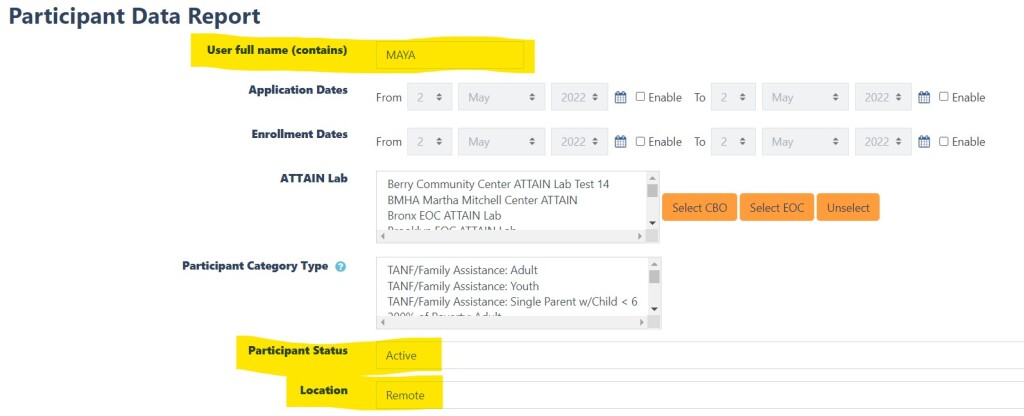Click the Unselect button
The width and height of the screenshot is (1024, 416).
pyautogui.click(x=847, y=208)
